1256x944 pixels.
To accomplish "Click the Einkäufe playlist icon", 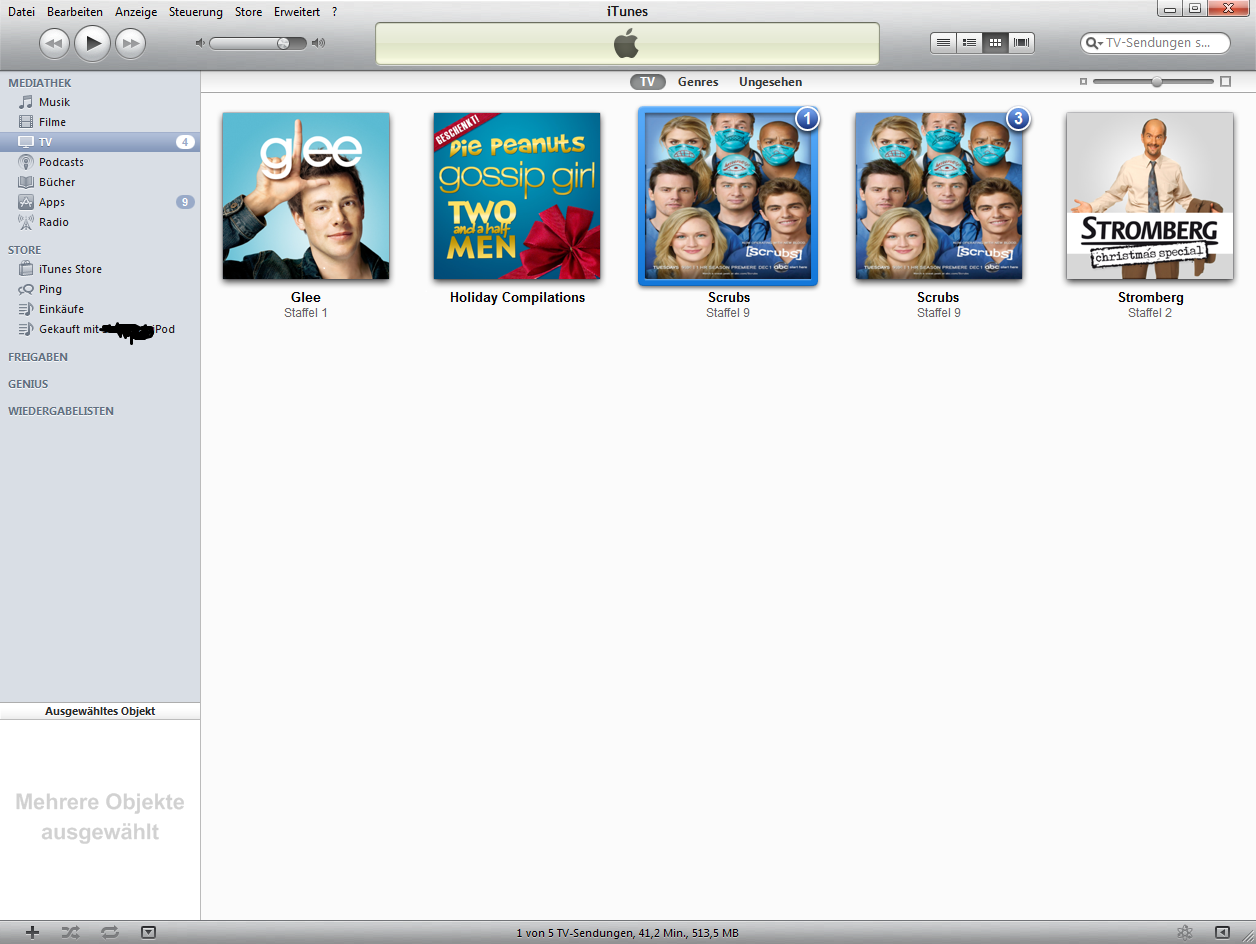I will coord(26,309).
